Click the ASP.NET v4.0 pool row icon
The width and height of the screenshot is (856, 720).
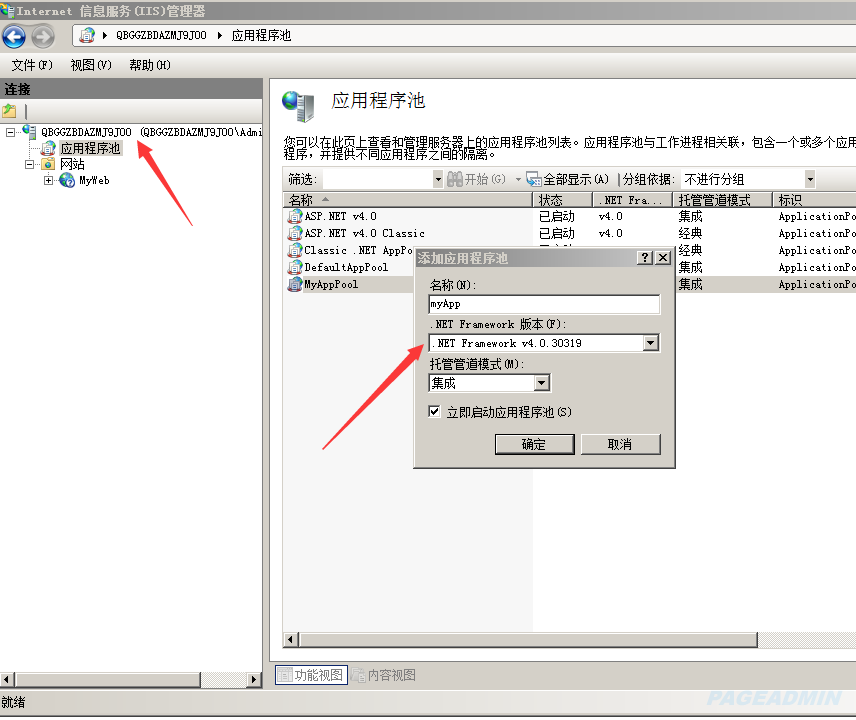[295, 216]
